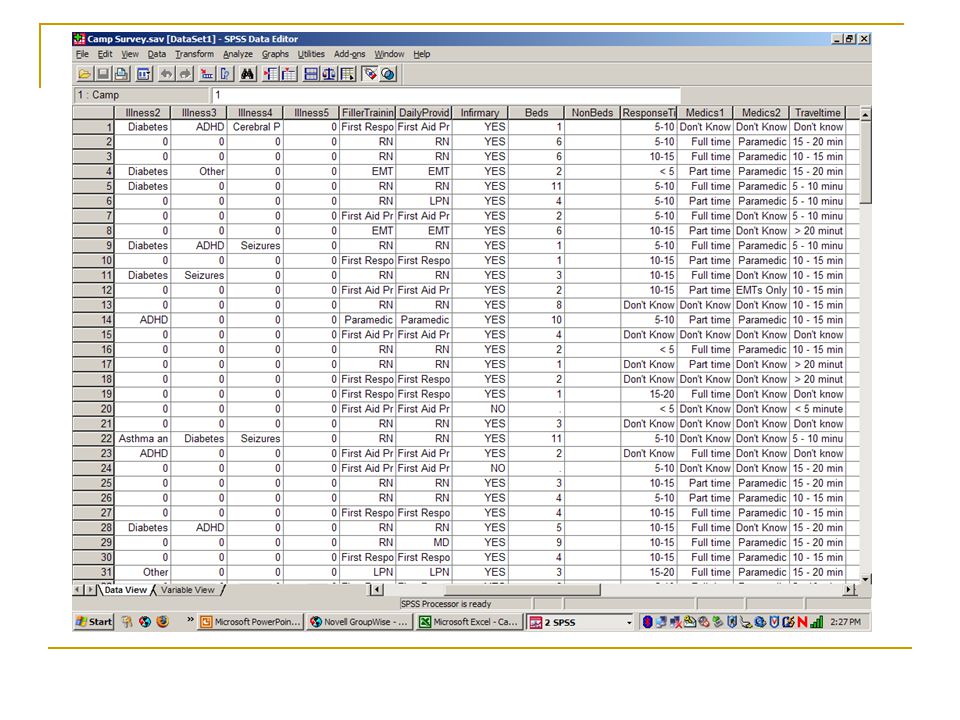This screenshot has height=720, width=960.
Task: Click the Firefox quick launch icon
Action: 162,621
